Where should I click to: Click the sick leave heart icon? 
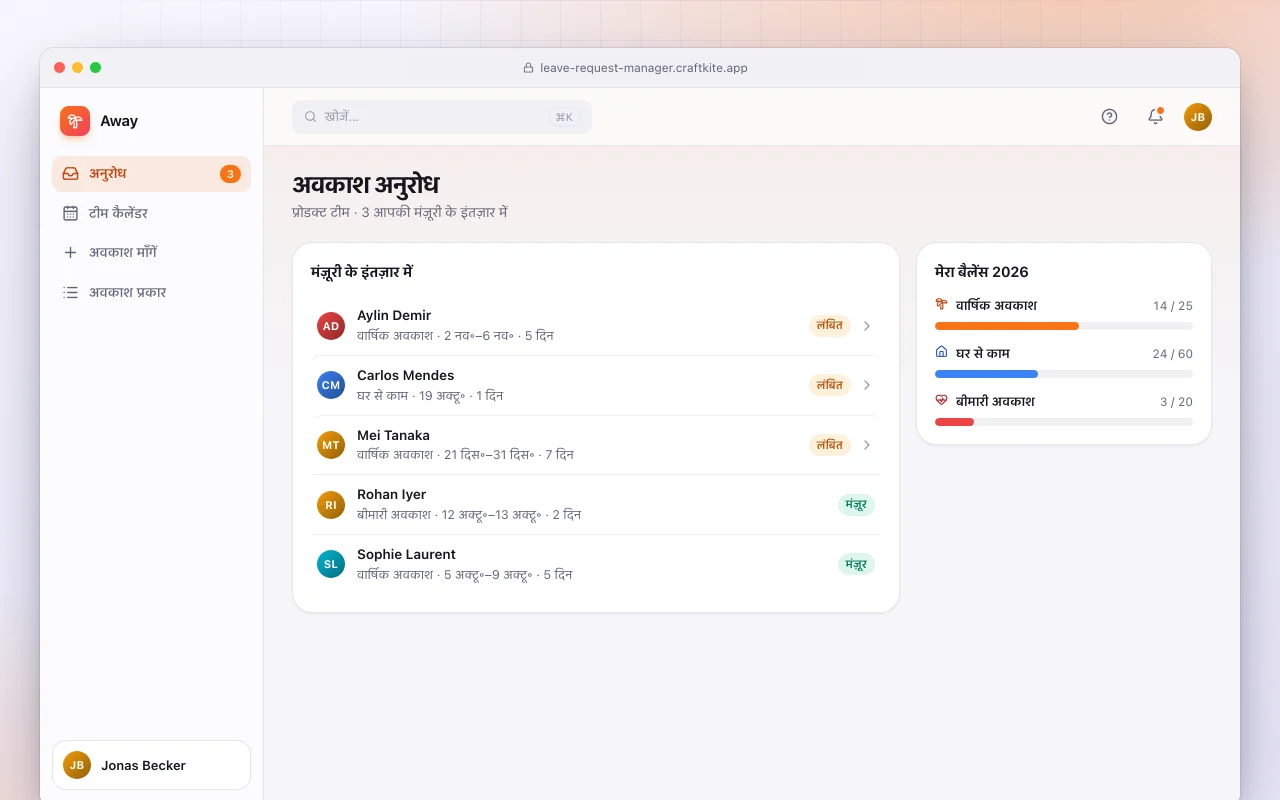(x=941, y=400)
